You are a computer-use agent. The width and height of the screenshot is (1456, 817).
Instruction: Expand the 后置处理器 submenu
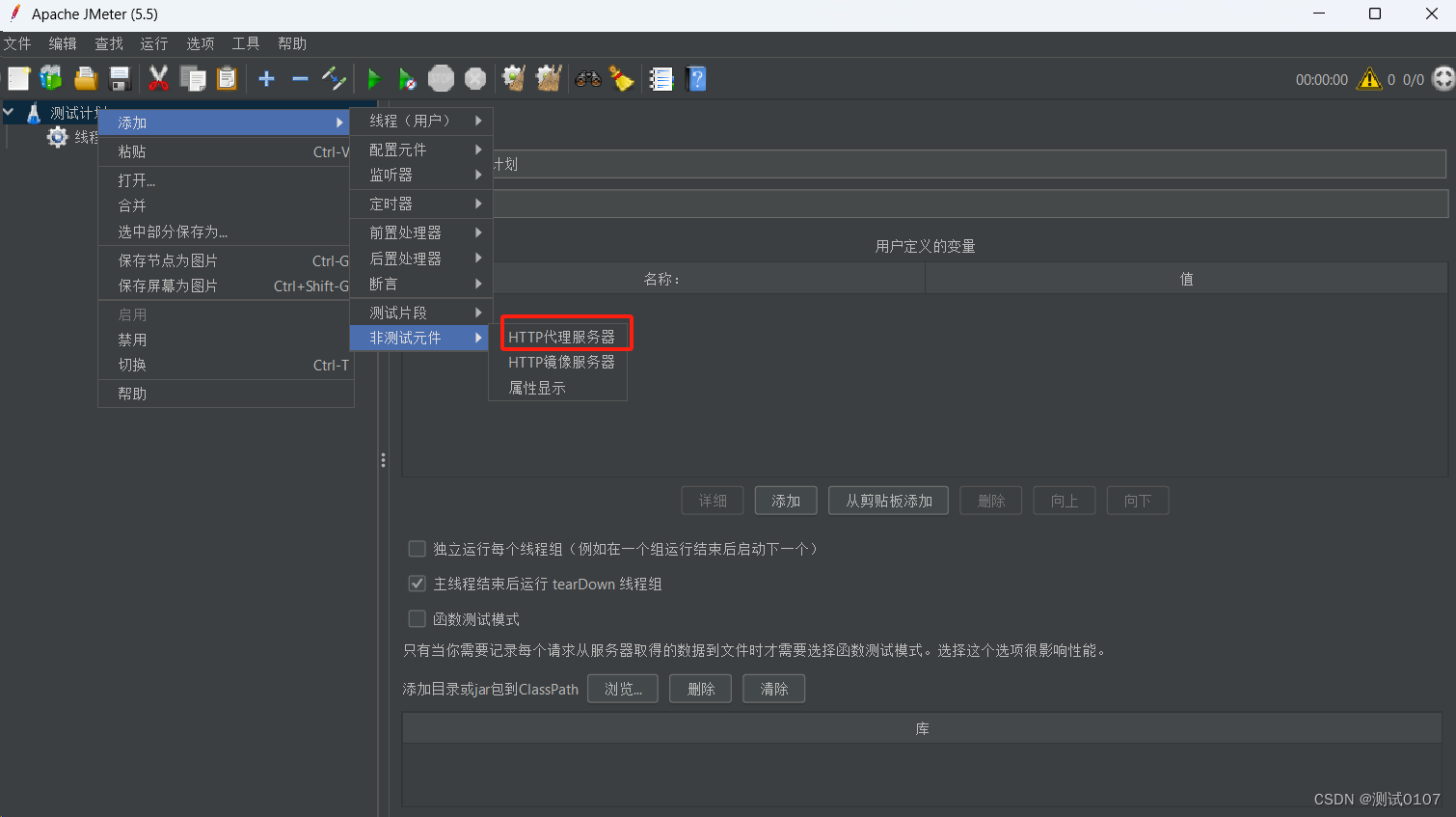click(421, 259)
